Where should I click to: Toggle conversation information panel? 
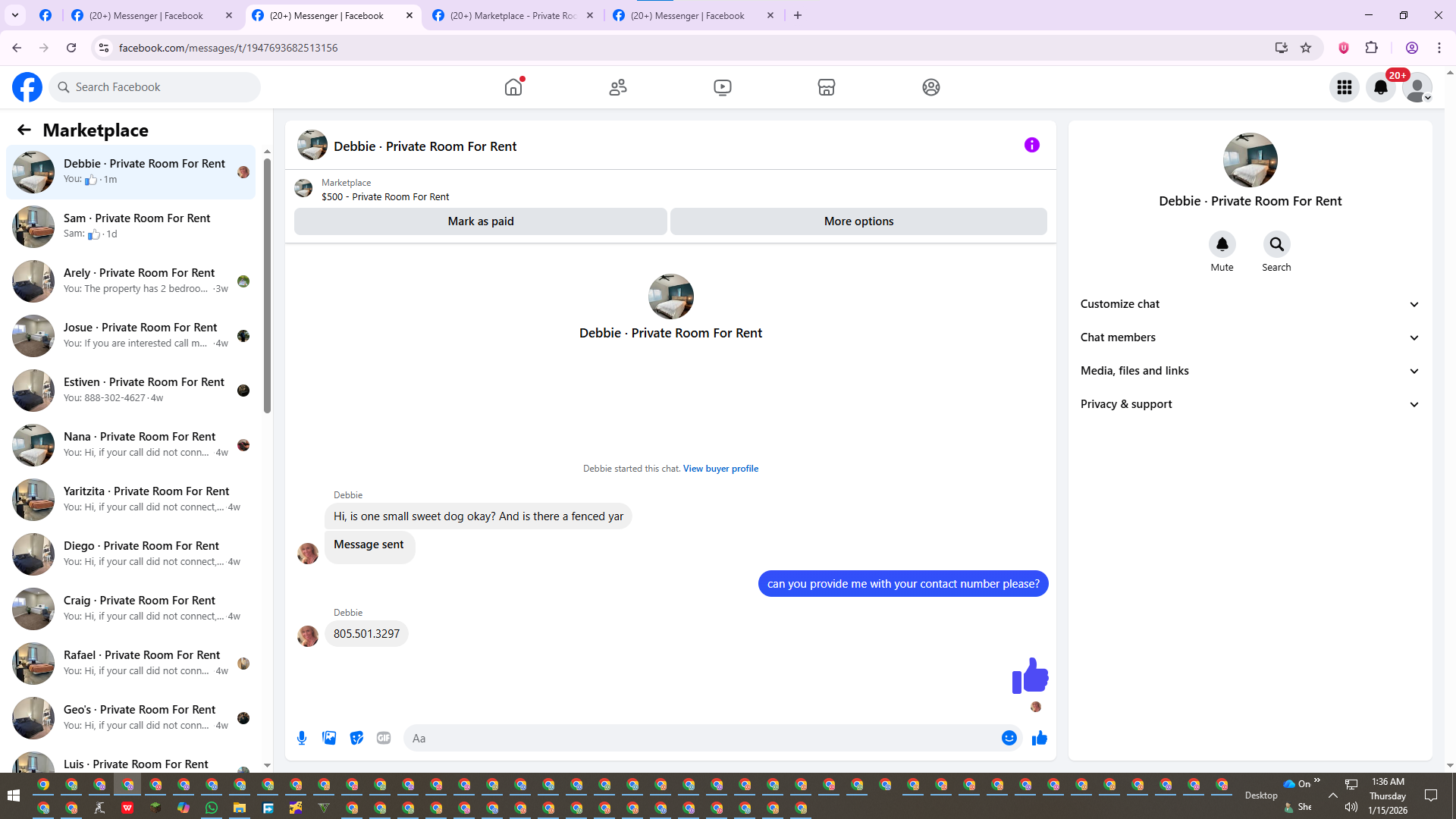pos(1031,145)
